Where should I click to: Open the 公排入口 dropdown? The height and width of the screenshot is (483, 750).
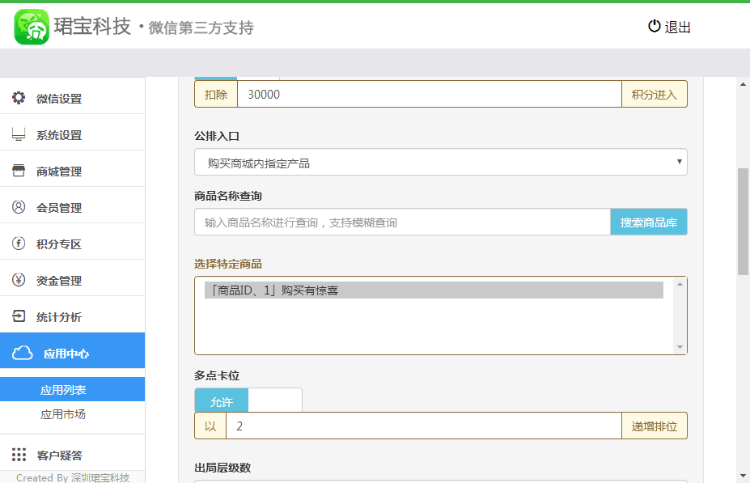tap(441, 162)
